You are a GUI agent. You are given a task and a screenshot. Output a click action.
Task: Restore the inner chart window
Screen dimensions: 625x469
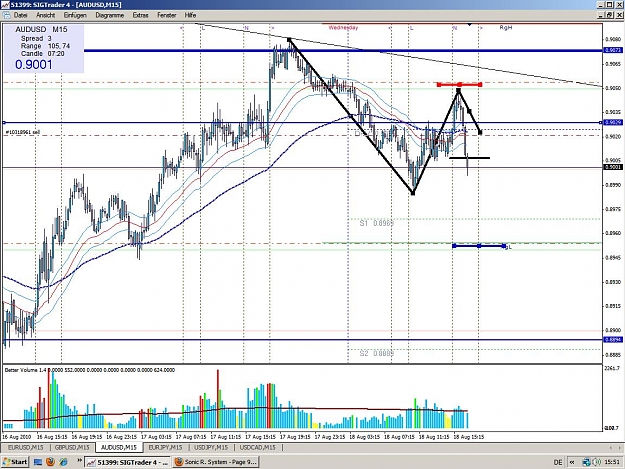(610, 15)
